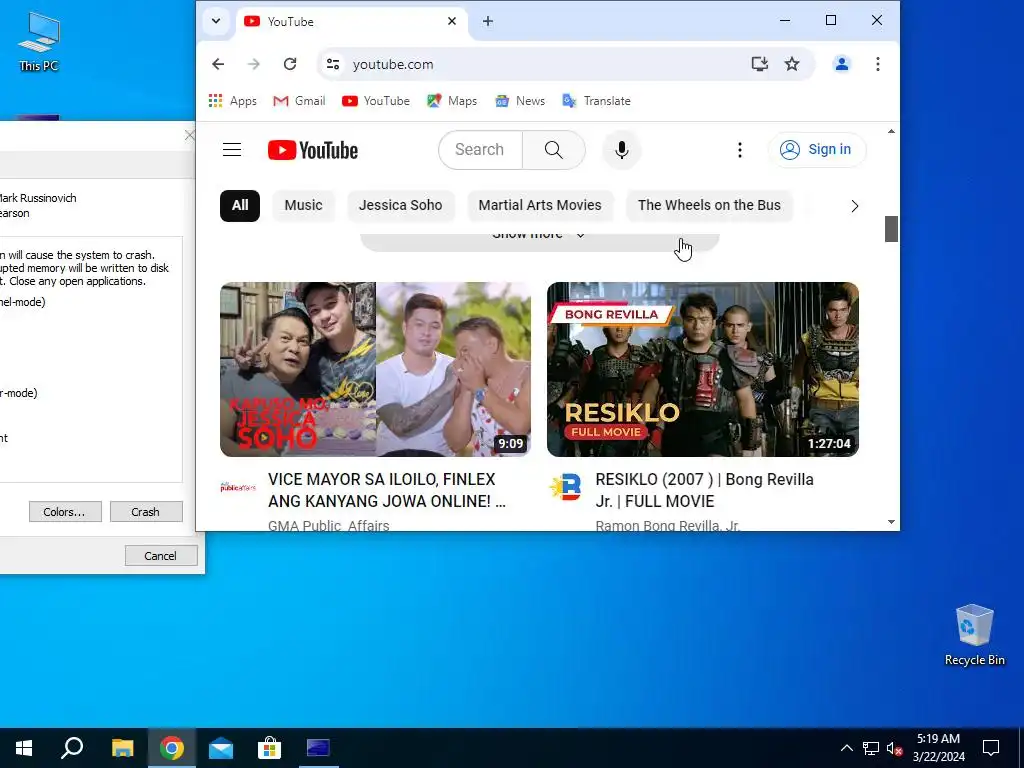This screenshot has height=768, width=1024.
Task: Select This PC desktop icon
Action: coord(39,41)
